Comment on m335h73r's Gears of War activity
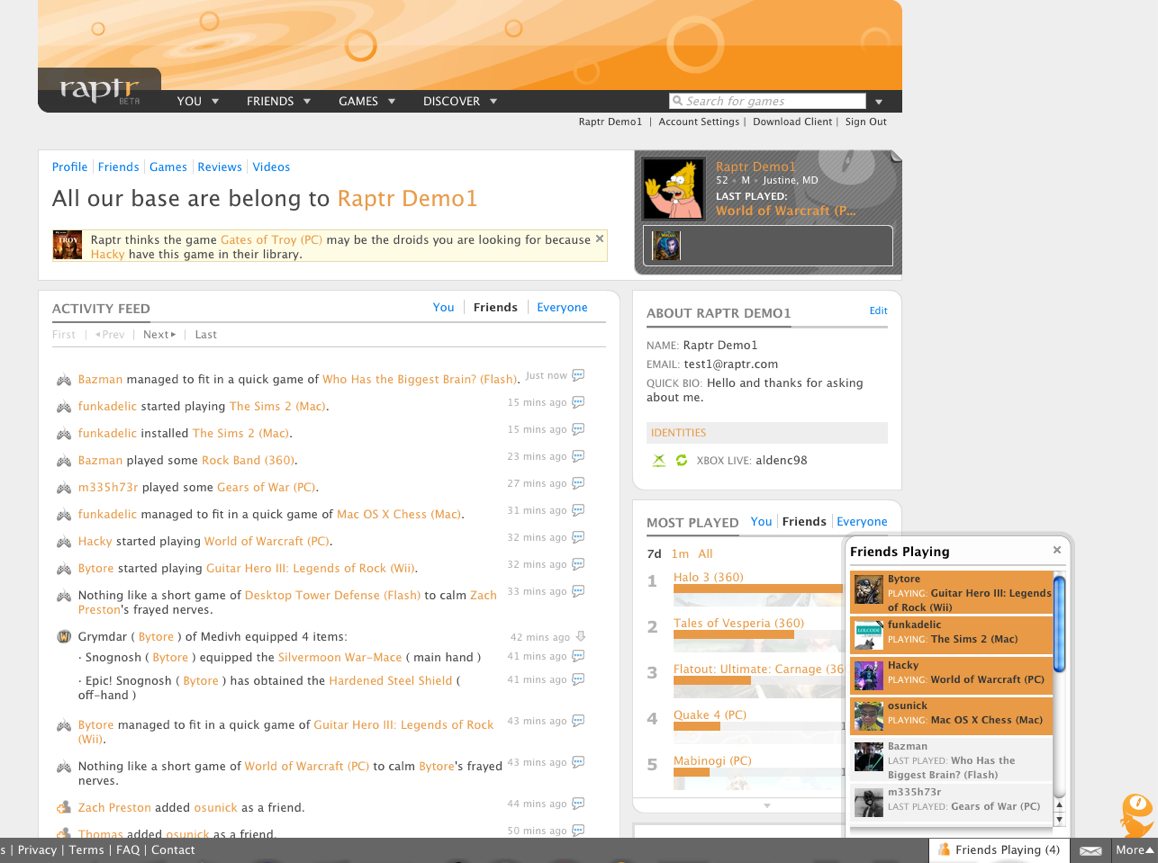Viewport: 1158px width, 863px height. pos(578,483)
